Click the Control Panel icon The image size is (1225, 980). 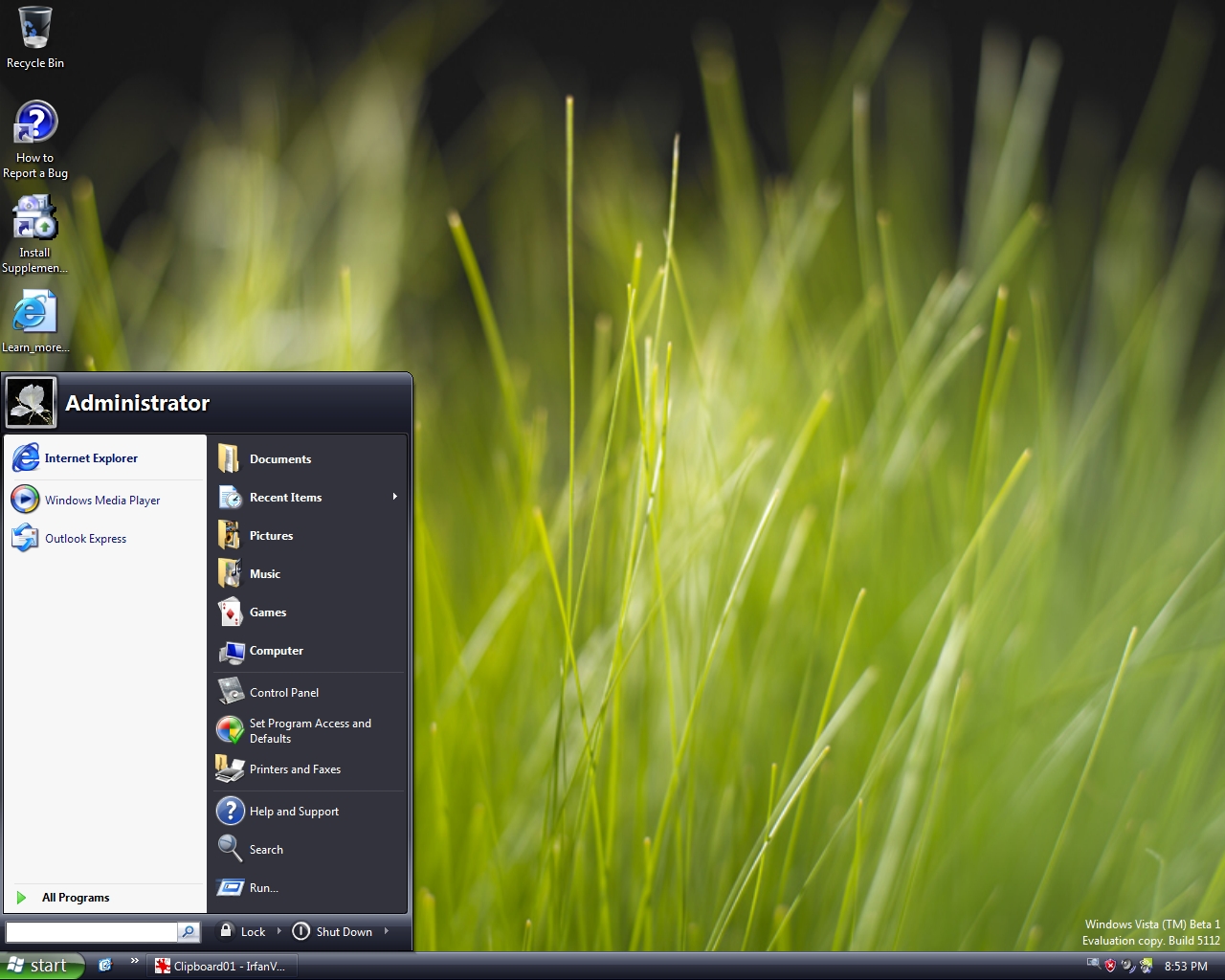tap(231, 691)
